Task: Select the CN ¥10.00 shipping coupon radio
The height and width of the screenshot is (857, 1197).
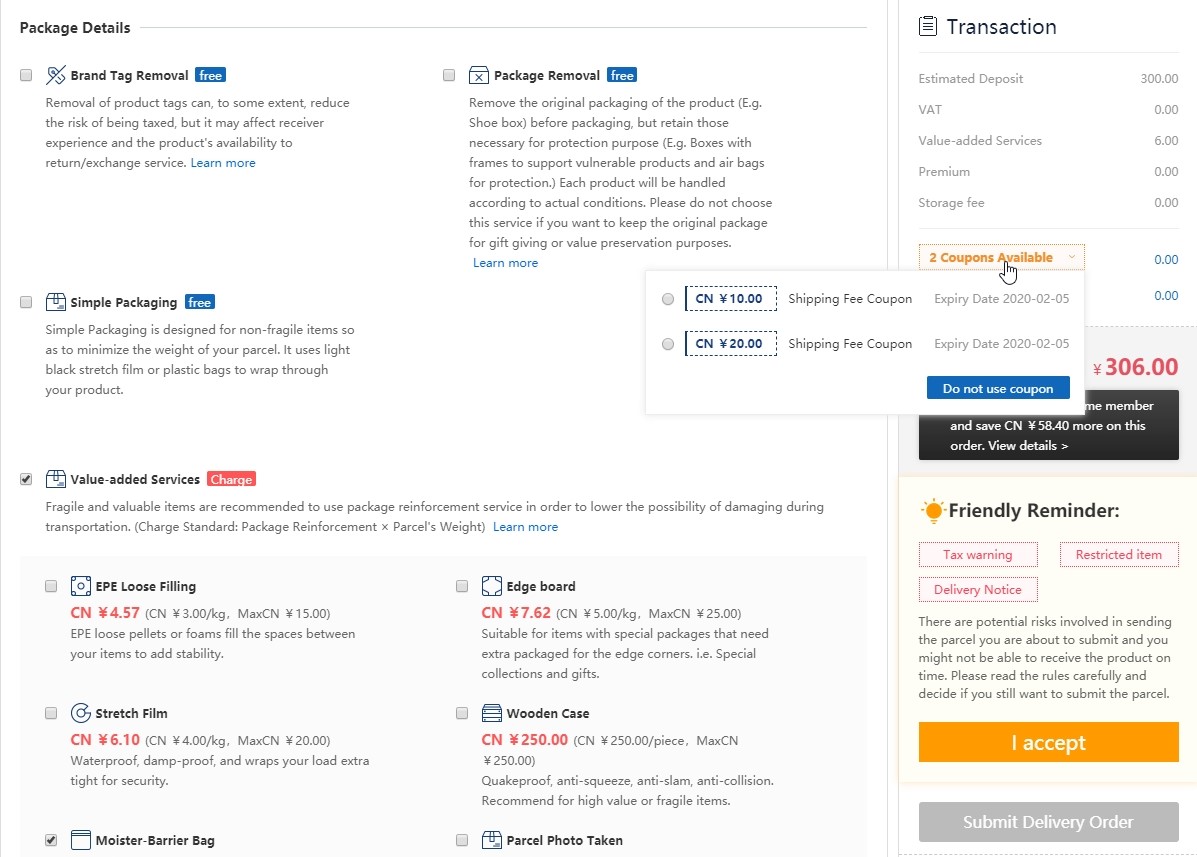Action: click(x=668, y=299)
